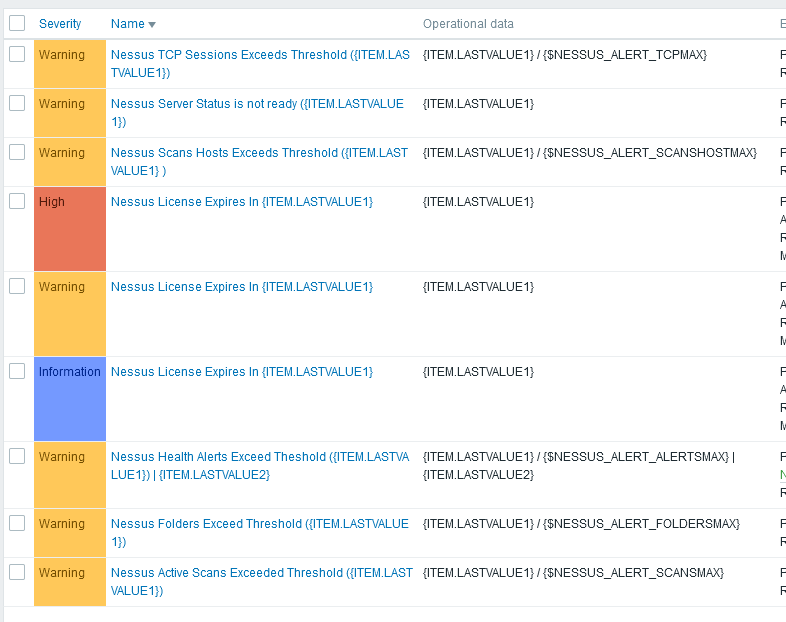Open Nessus Health Alerts Exceed Threshold trigger
This screenshot has height=622, width=786.
(x=260, y=466)
